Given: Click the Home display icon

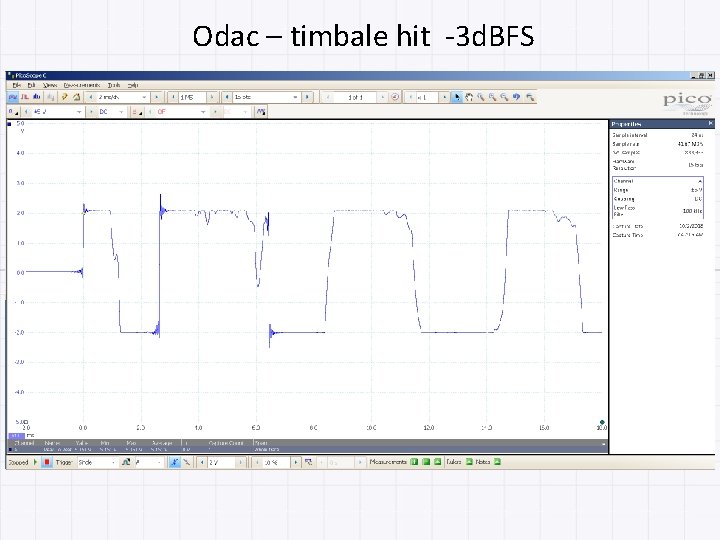Looking at the screenshot, I should 77,97.
